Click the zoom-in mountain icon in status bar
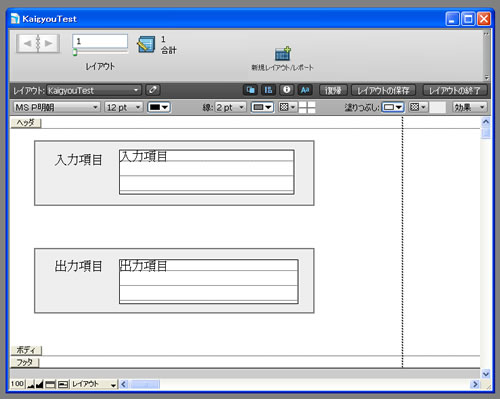This screenshot has height=399, width=500. (x=39, y=384)
